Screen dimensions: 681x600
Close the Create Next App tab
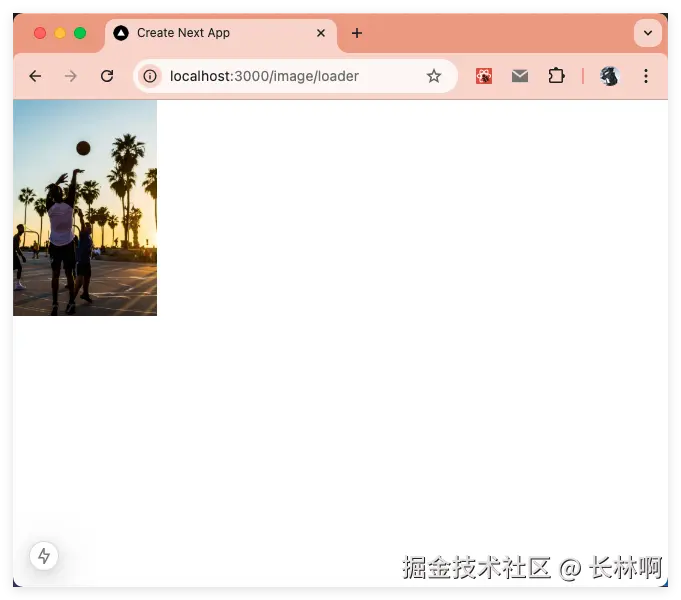click(x=321, y=33)
